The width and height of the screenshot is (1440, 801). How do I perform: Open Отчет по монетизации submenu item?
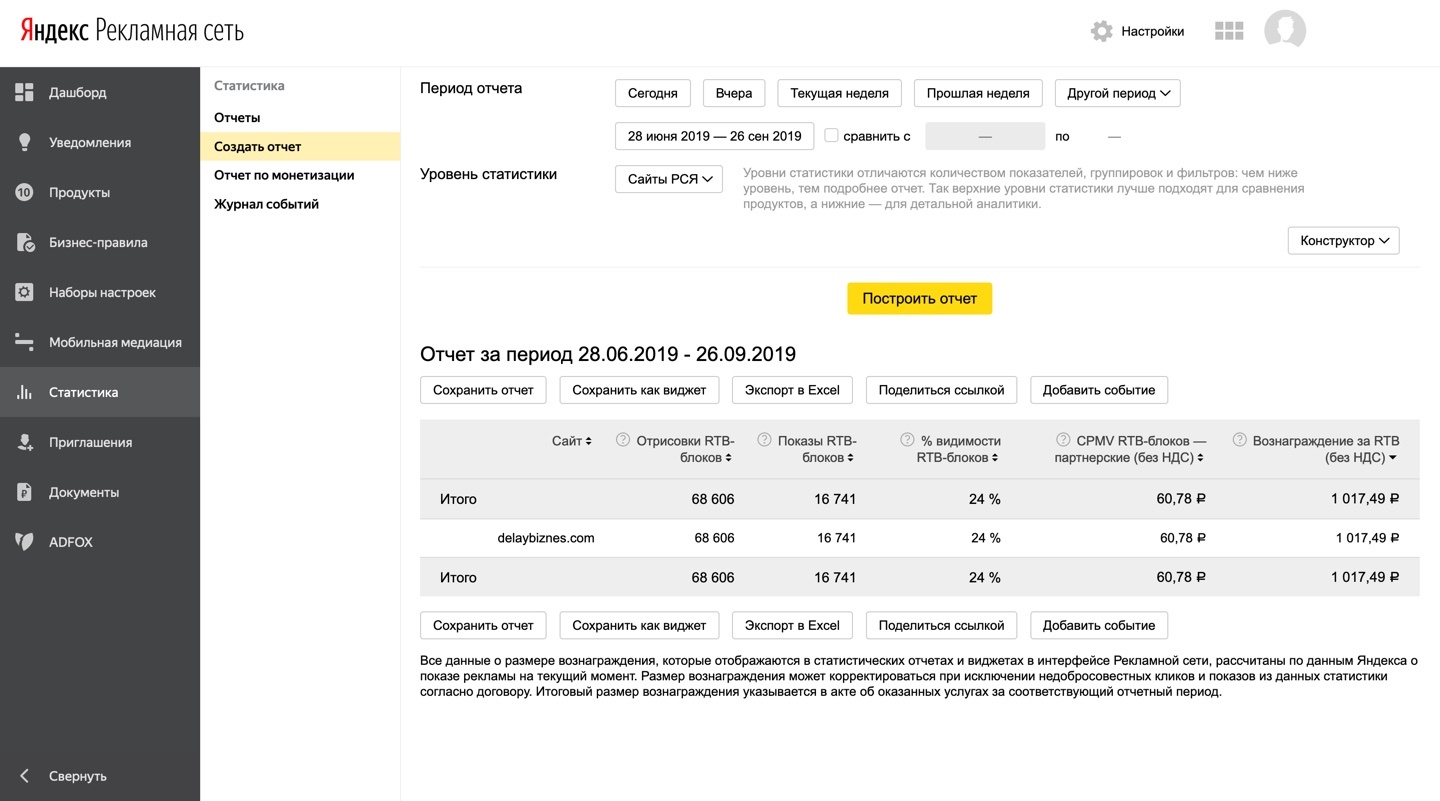click(284, 175)
